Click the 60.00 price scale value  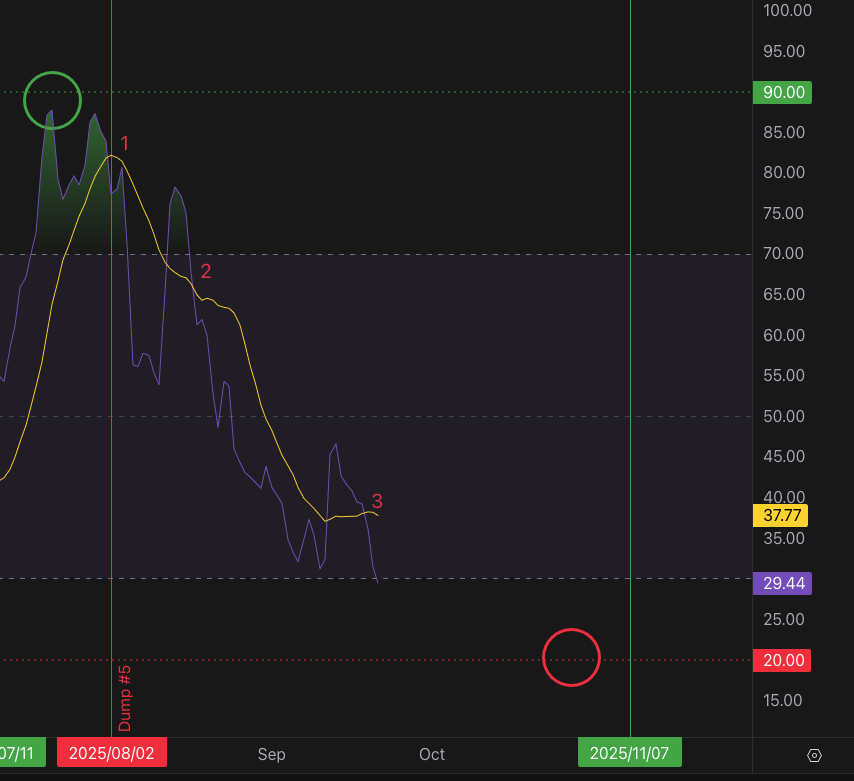[784, 335]
